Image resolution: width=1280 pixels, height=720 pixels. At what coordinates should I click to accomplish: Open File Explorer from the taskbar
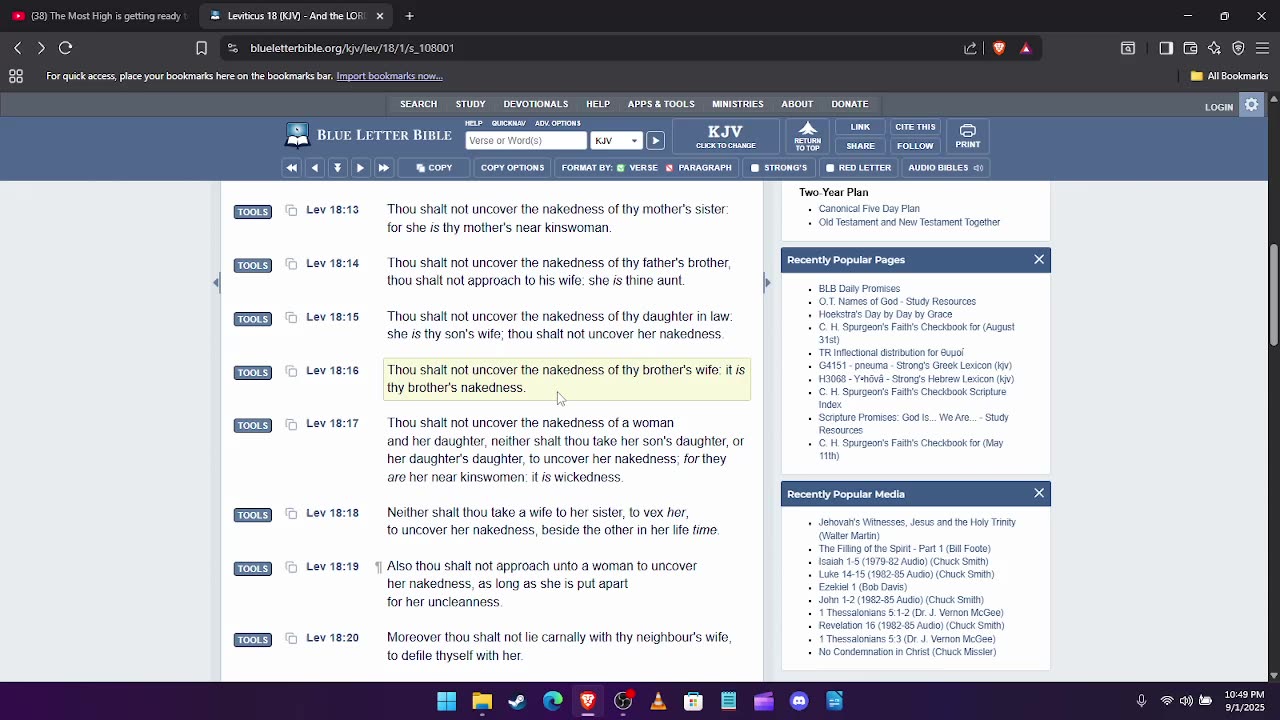pyautogui.click(x=482, y=701)
